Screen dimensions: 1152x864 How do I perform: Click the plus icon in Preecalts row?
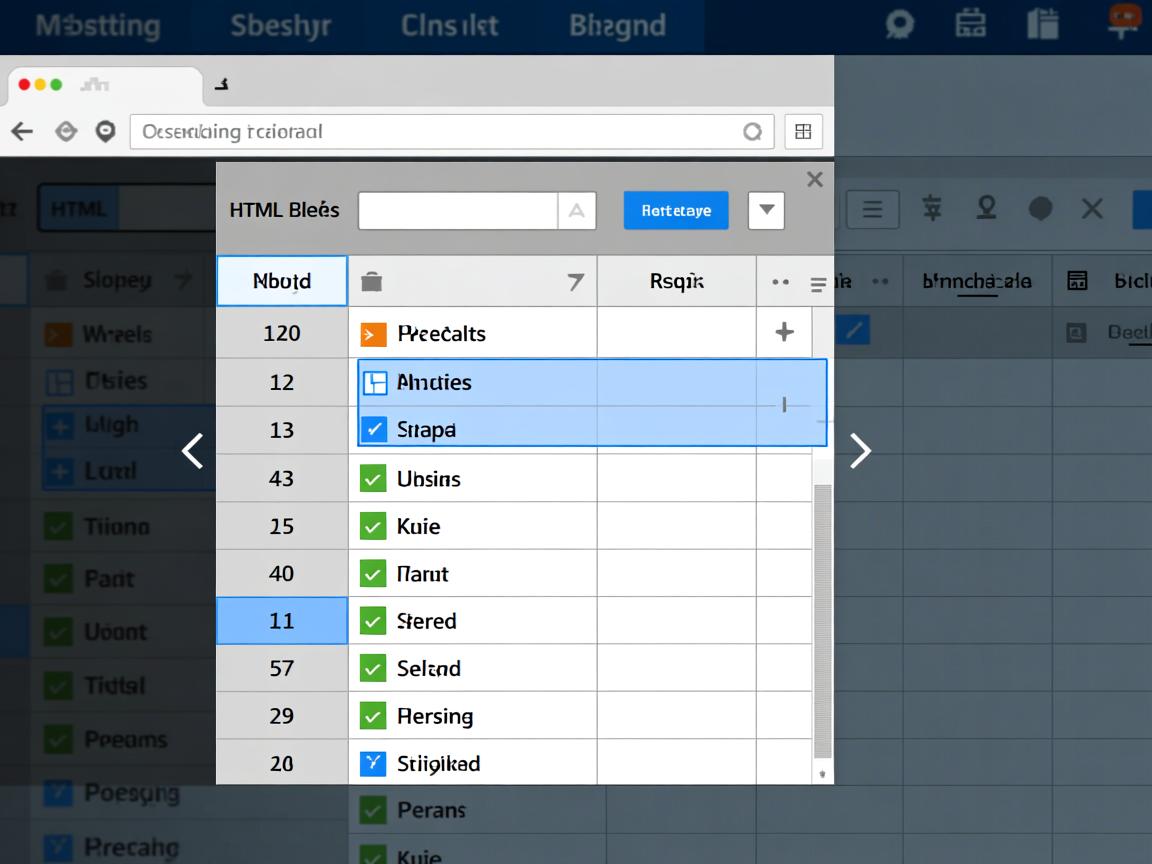784,332
